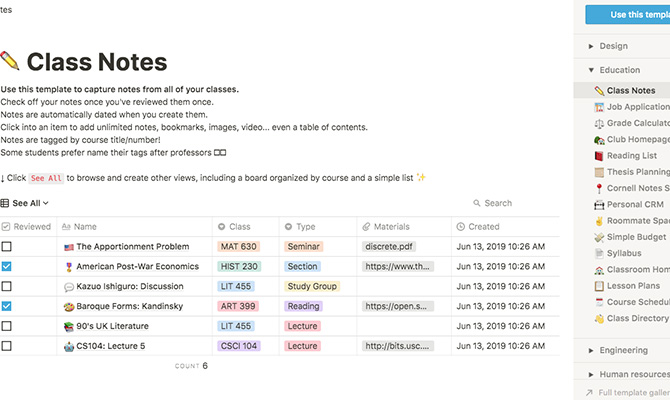Viewport: 670px width, 400px height.
Task: Click the Created column header
Action: pos(484,227)
